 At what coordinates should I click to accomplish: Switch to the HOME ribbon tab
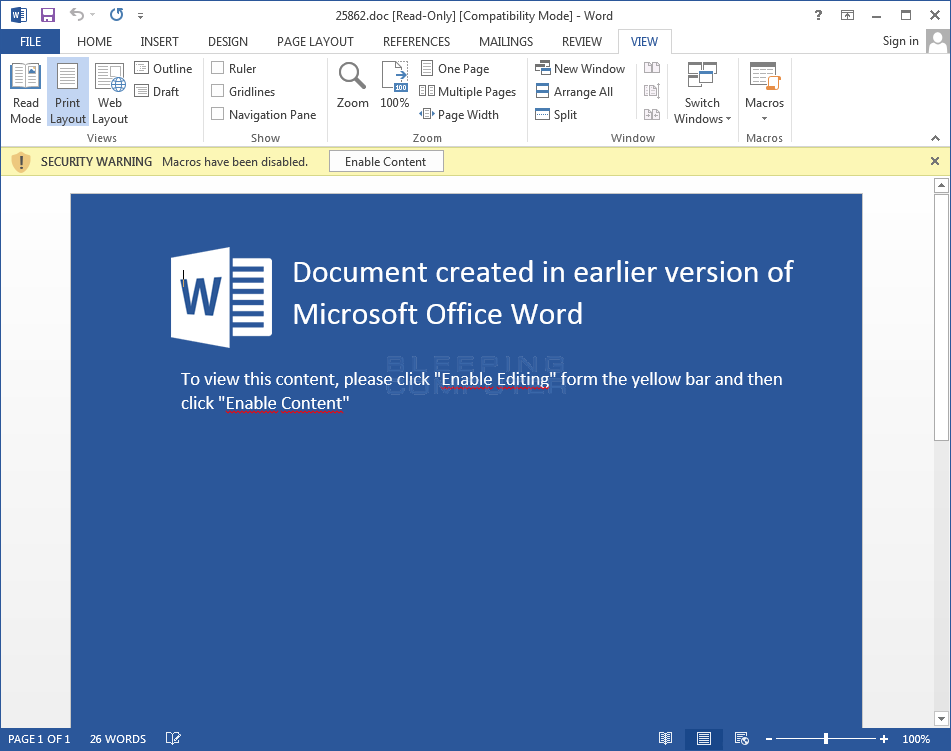coord(94,41)
